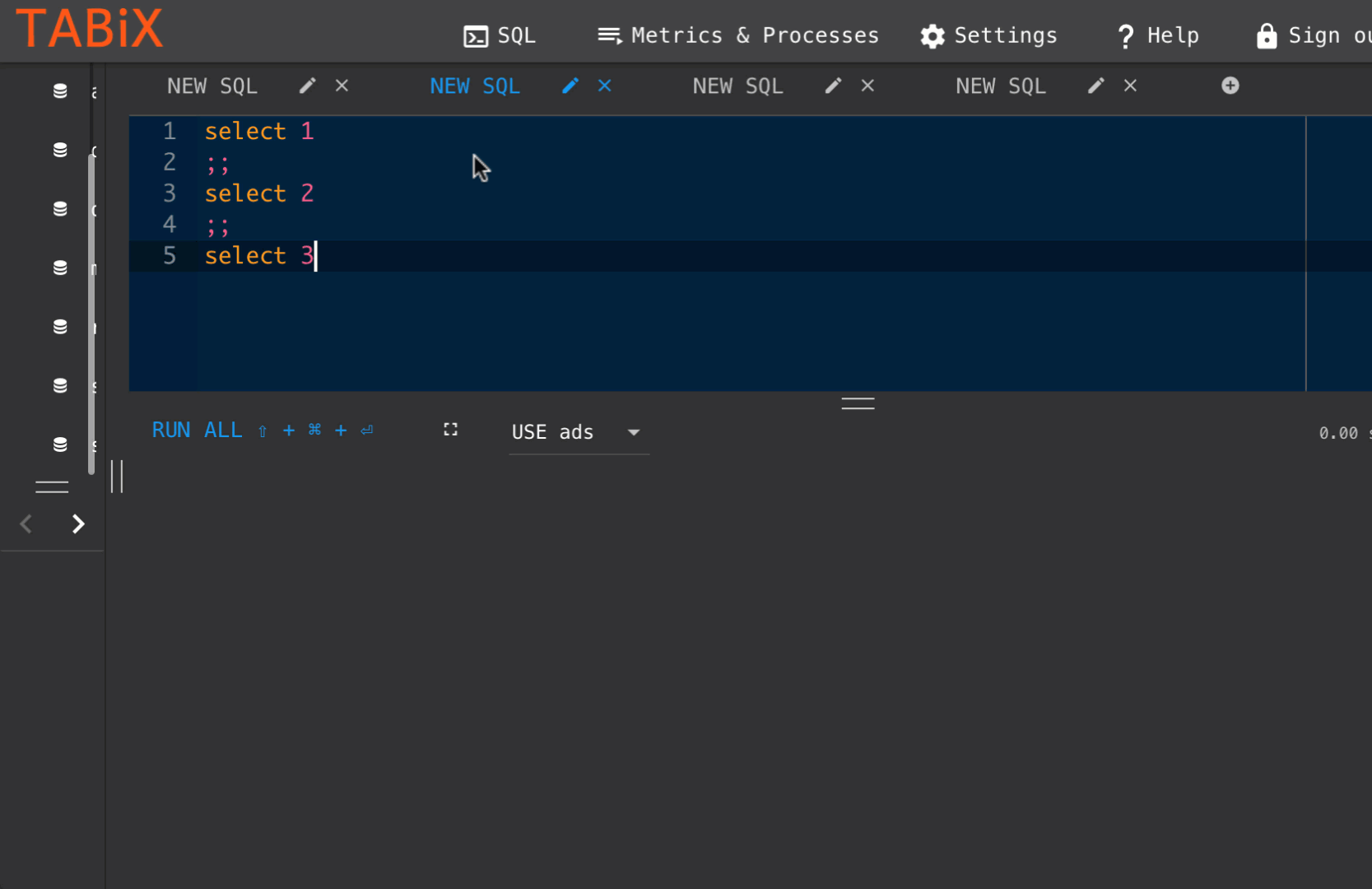Viewport: 1372px width, 889px height.
Task: Execute all queries with RUN ALL
Action: point(197,429)
